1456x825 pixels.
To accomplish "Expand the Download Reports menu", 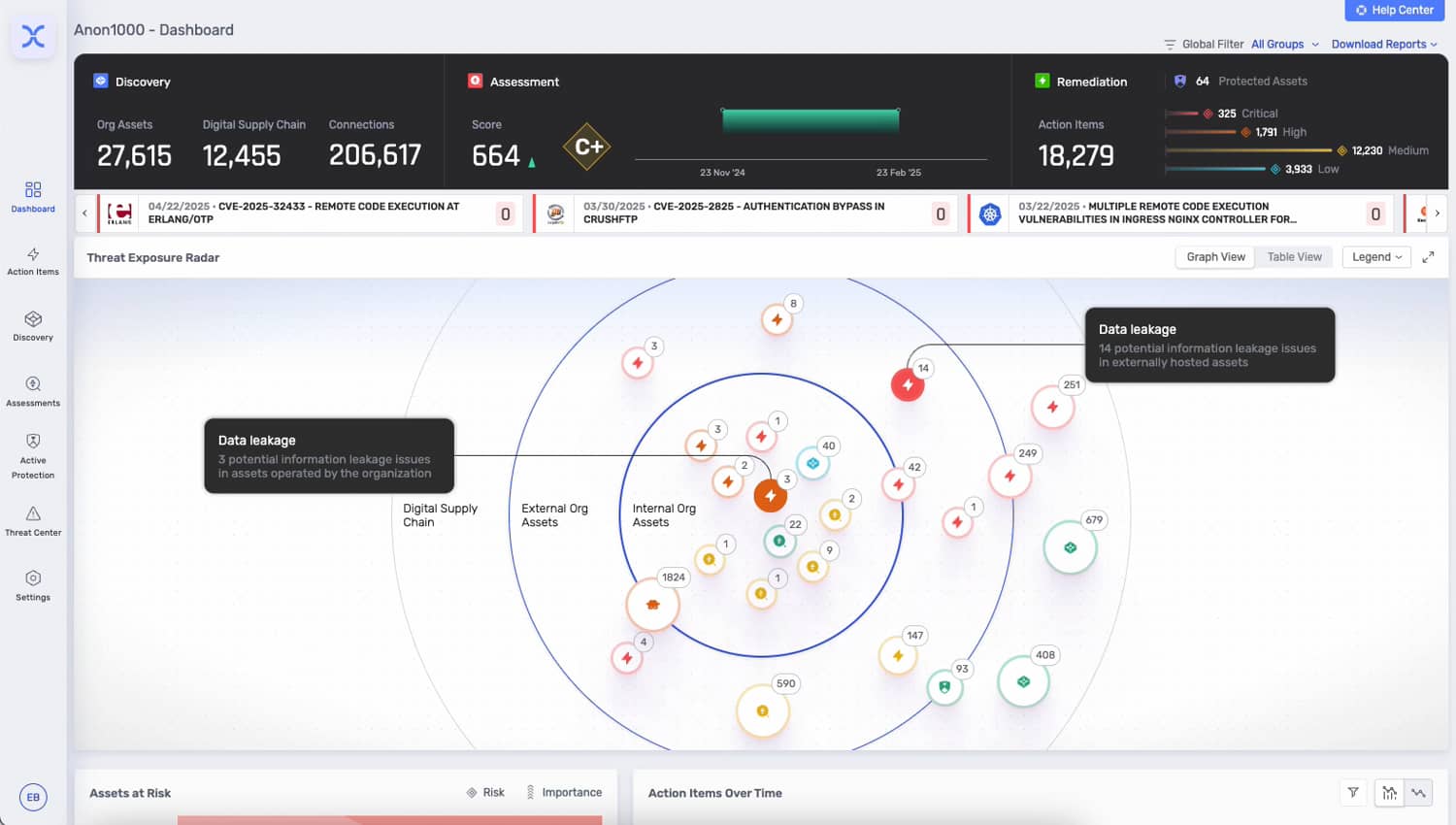I will pos(1384,45).
